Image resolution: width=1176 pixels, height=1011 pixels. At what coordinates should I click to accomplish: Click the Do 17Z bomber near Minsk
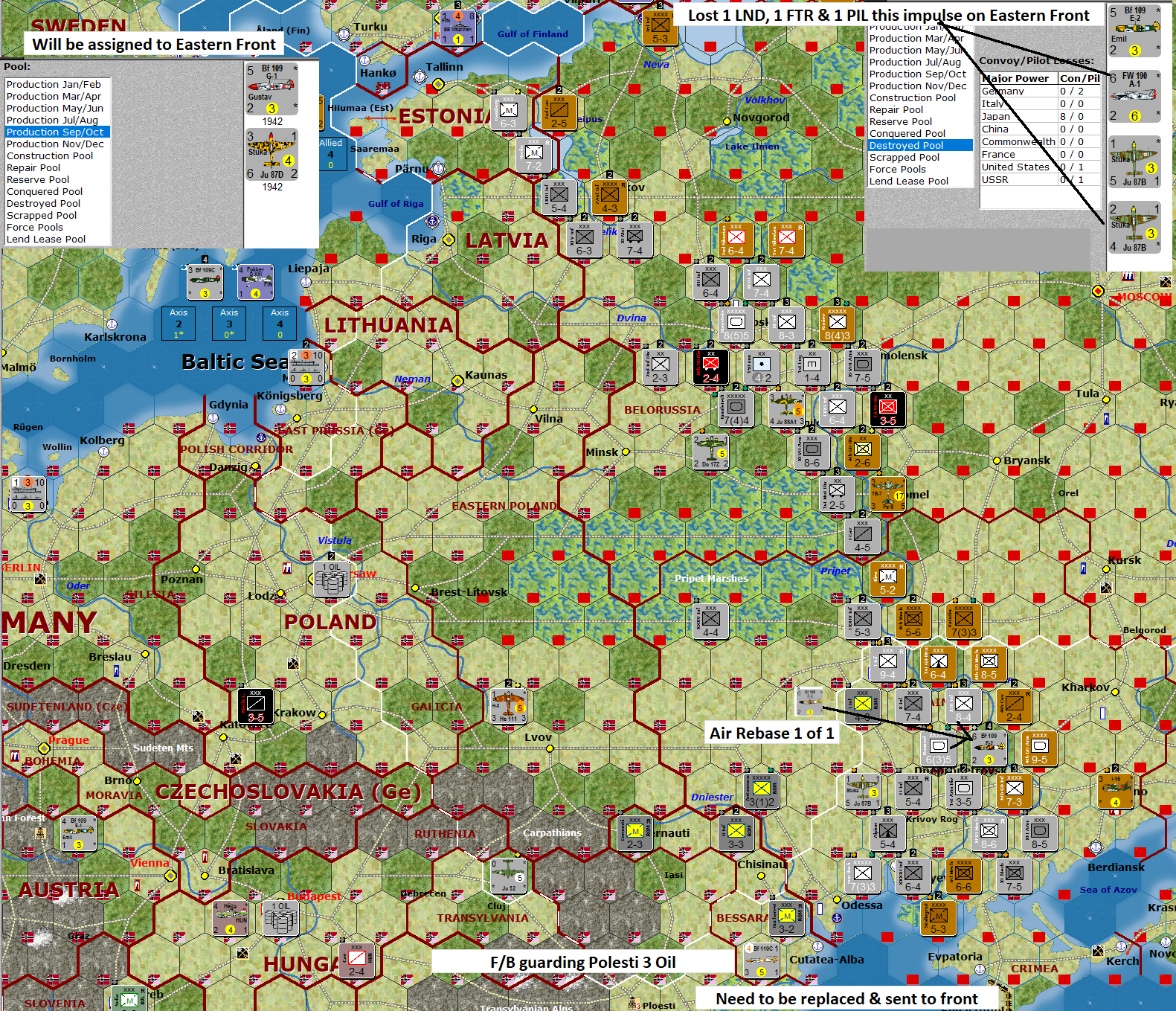click(x=710, y=452)
